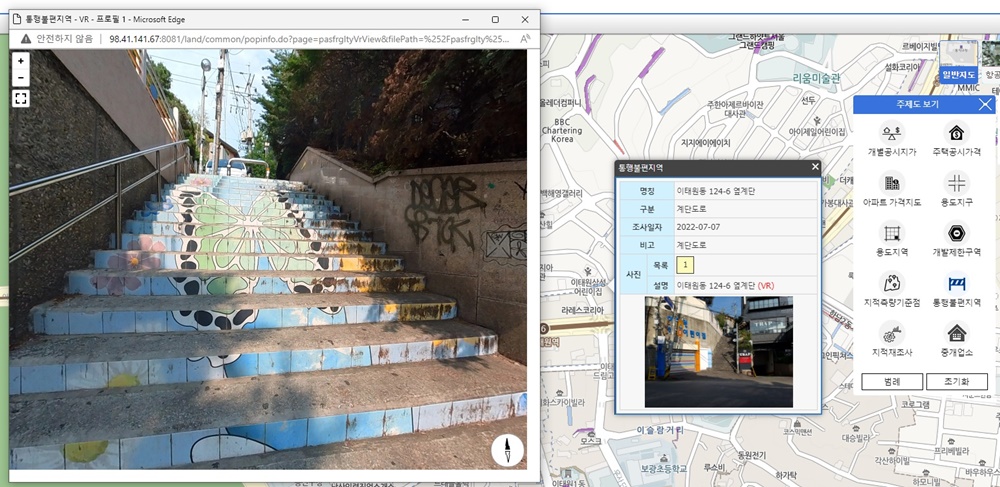The height and width of the screenshot is (487, 1000).
Task: Close the 통행불편지역 info popup
Action: click(x=814, y=167)
